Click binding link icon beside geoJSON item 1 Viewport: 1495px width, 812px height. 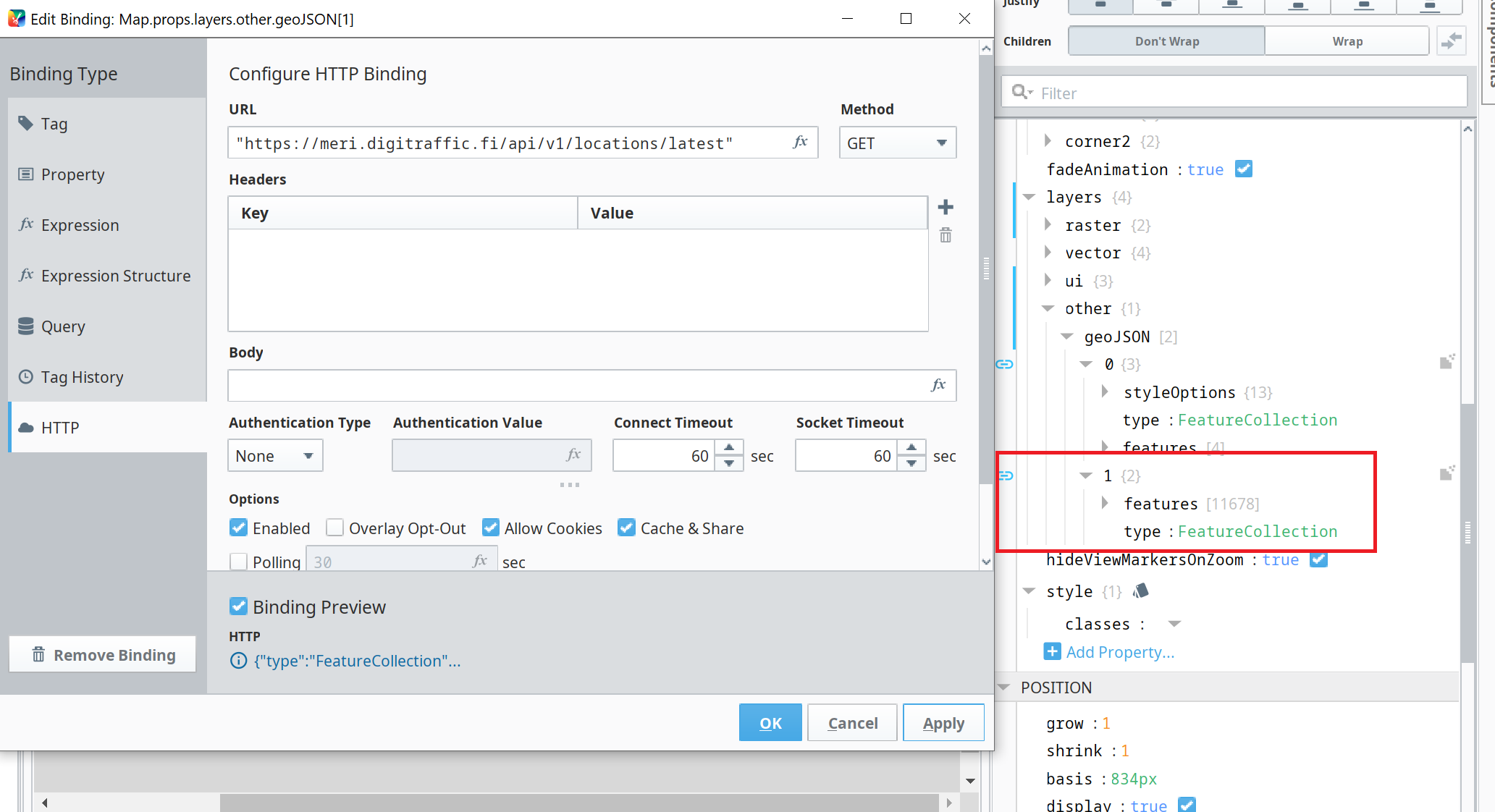tap(1006, 475)
